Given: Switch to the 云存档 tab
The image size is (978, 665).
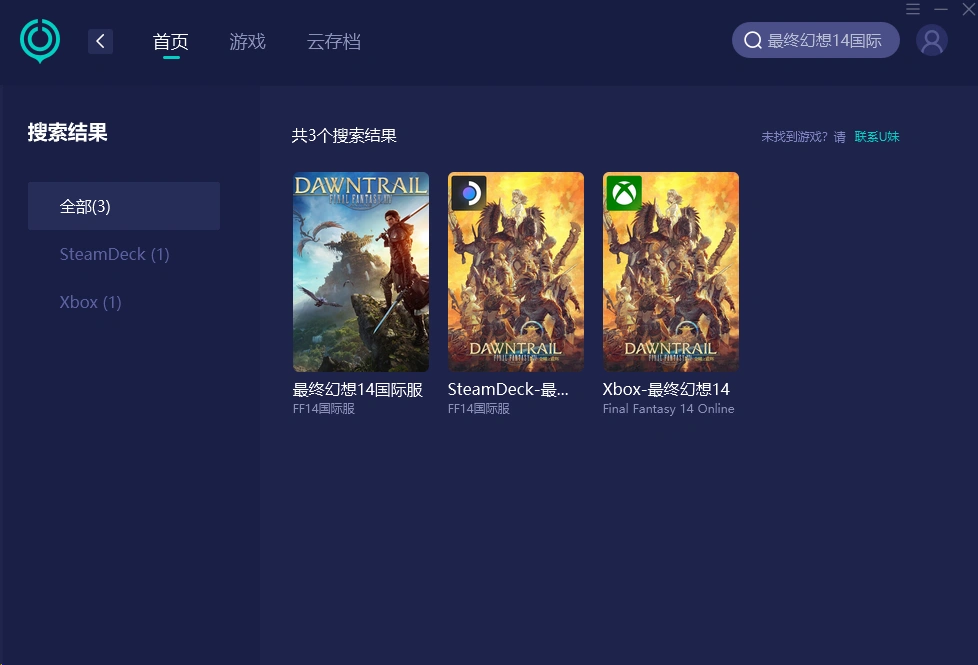Looking at the screenshot, I should (334, 42).
